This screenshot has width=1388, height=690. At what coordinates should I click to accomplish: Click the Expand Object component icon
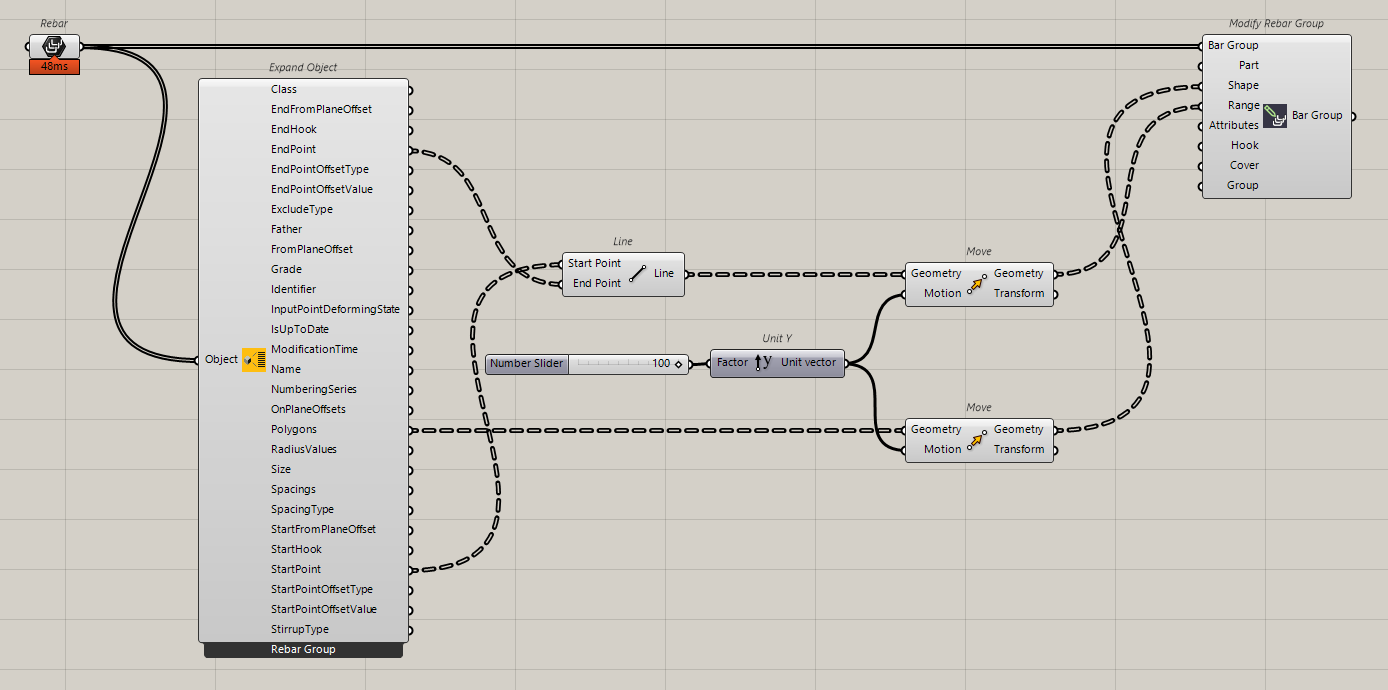tap(254, 359)
